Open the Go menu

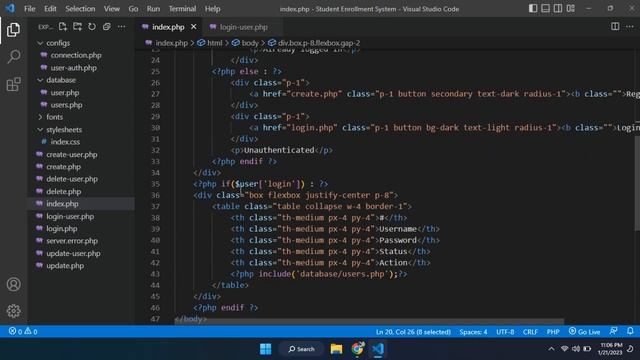pos(133,9)
